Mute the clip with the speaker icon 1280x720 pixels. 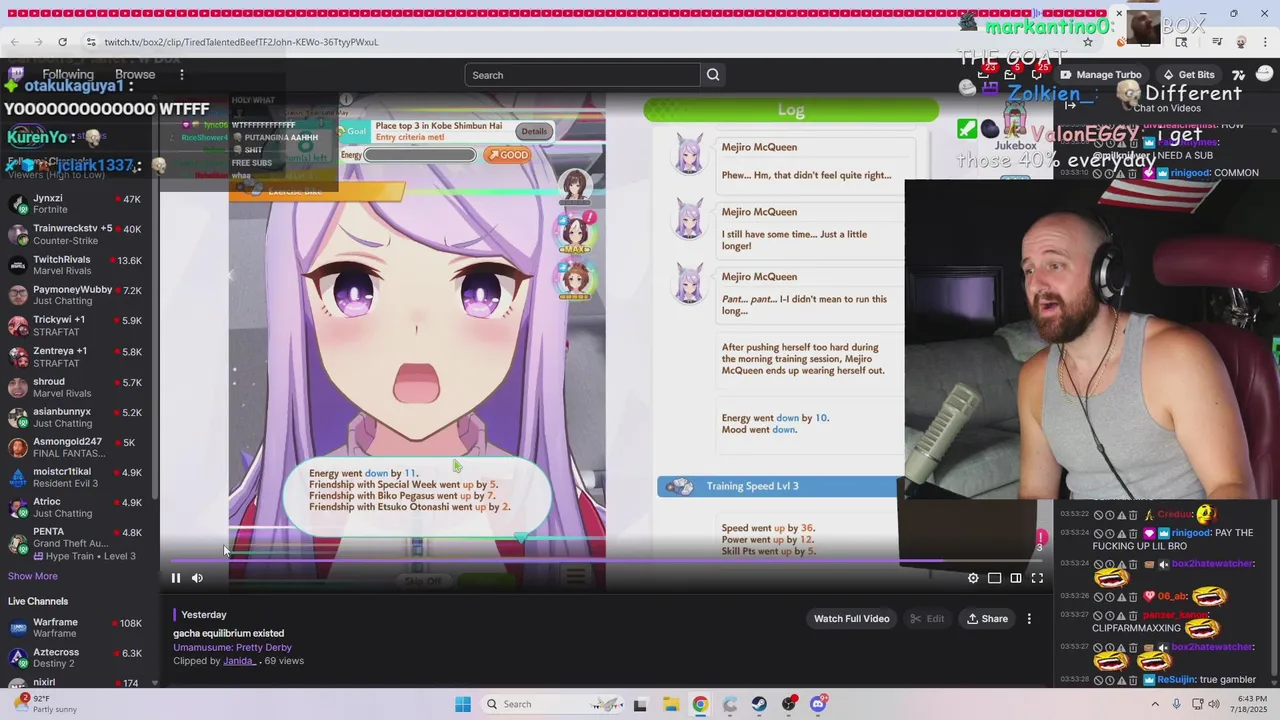point(197,578)
